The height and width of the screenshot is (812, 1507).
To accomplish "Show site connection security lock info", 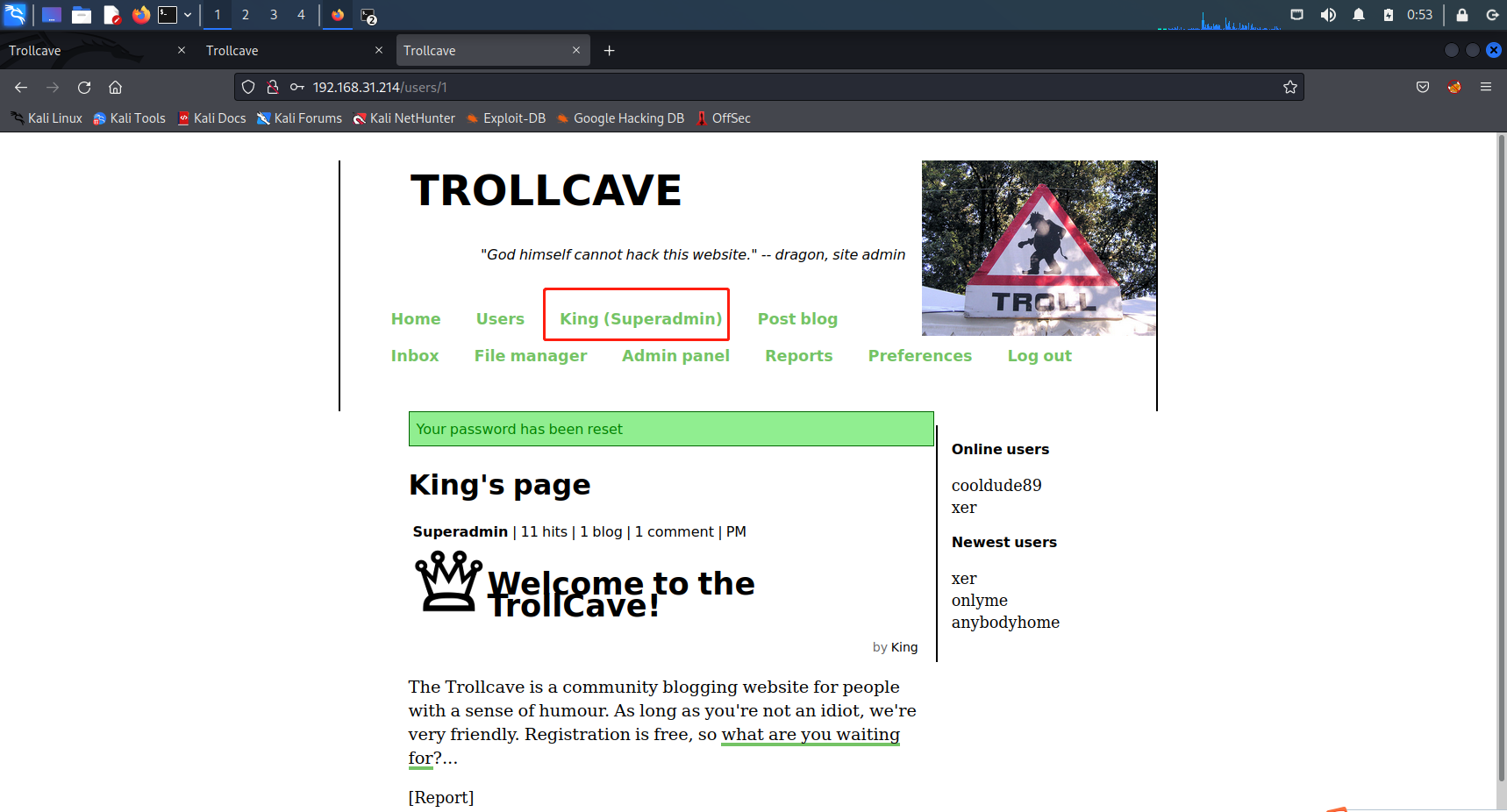I will coord(273,87).
